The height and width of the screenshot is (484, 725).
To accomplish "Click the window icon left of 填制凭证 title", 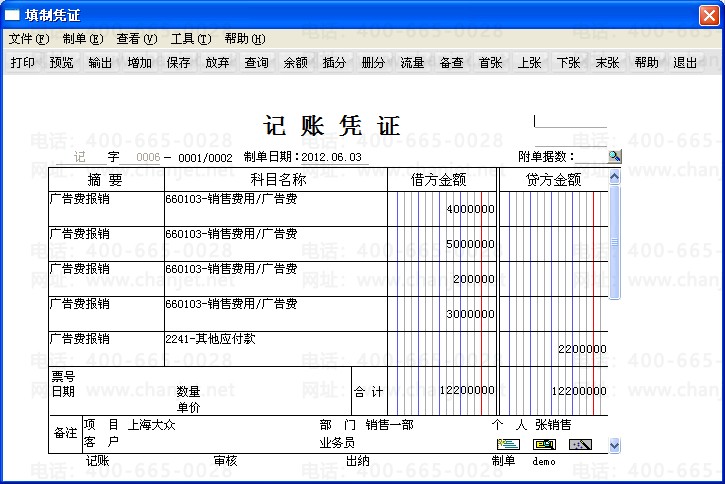I will (x=12, y=15).
